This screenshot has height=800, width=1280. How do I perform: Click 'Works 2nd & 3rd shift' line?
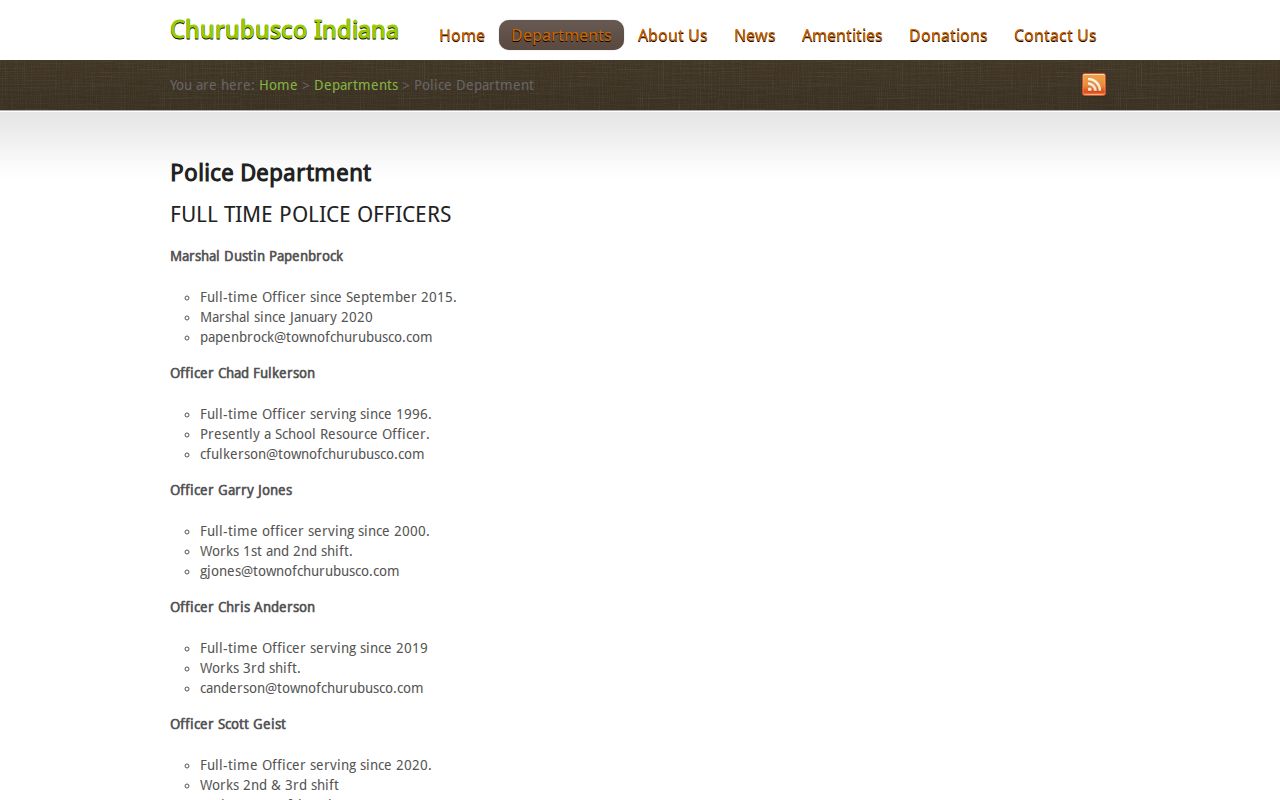269,785
